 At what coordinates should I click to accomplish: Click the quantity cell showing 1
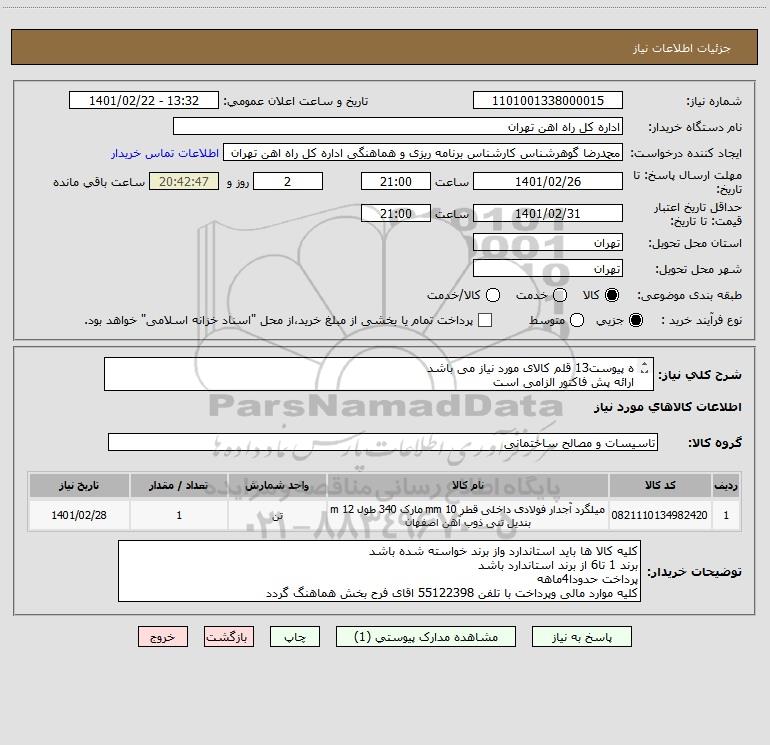click(x=179, y=515)
